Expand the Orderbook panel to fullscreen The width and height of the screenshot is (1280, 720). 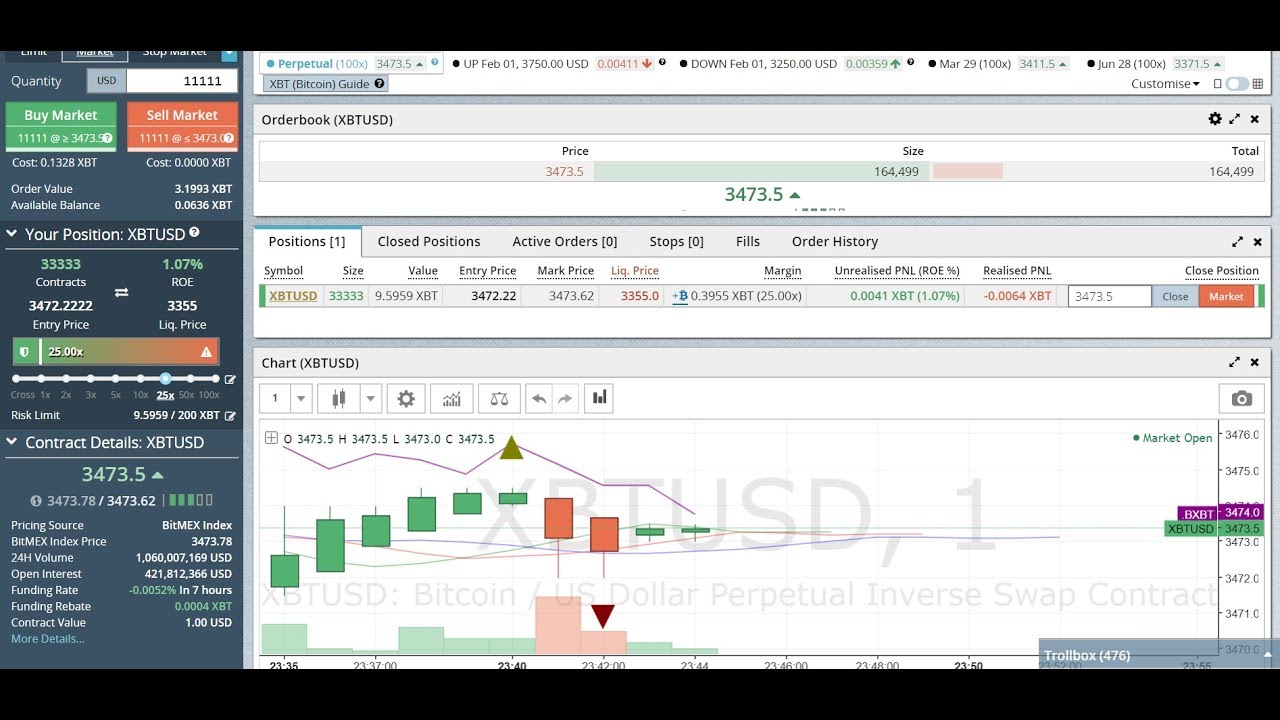(x=1235, y=119)
